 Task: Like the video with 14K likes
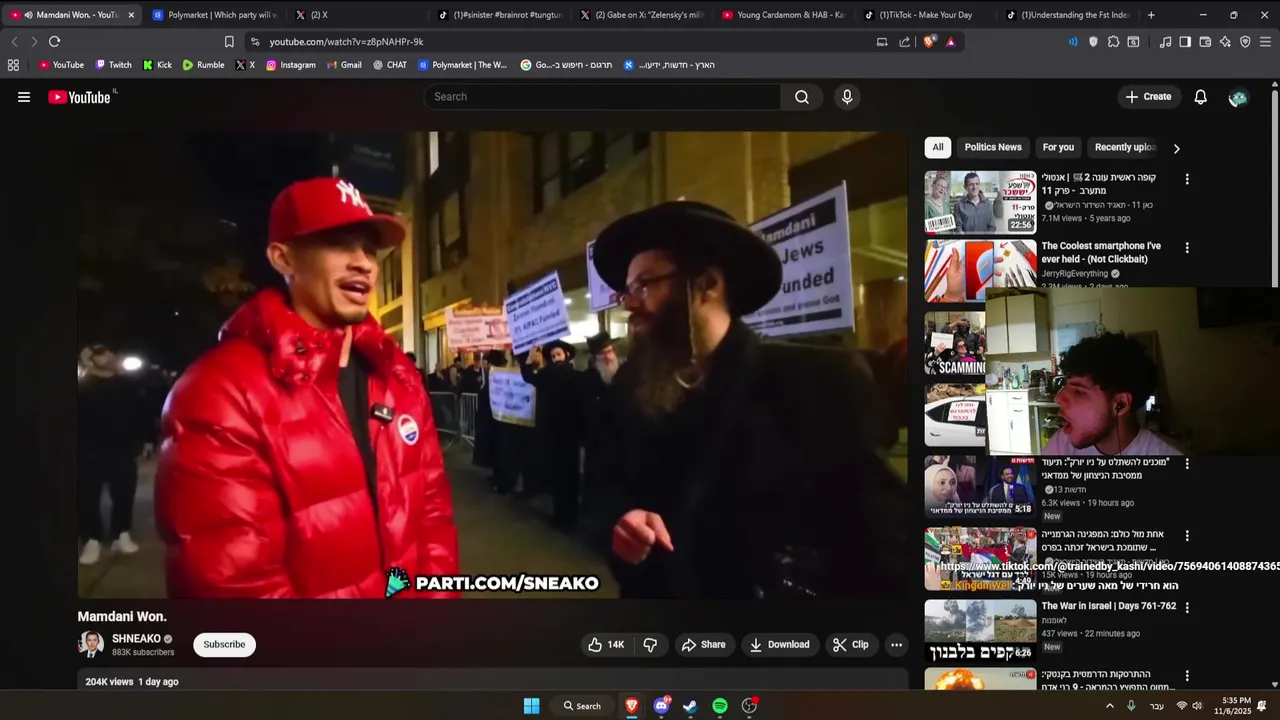click(x=606, y=645)
